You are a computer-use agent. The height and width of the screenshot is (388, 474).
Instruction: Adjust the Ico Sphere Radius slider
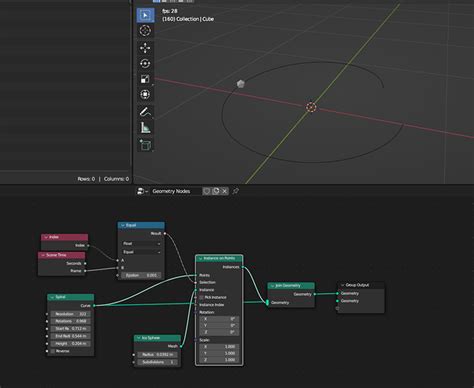pyautogui.click(x=158, y=355)
